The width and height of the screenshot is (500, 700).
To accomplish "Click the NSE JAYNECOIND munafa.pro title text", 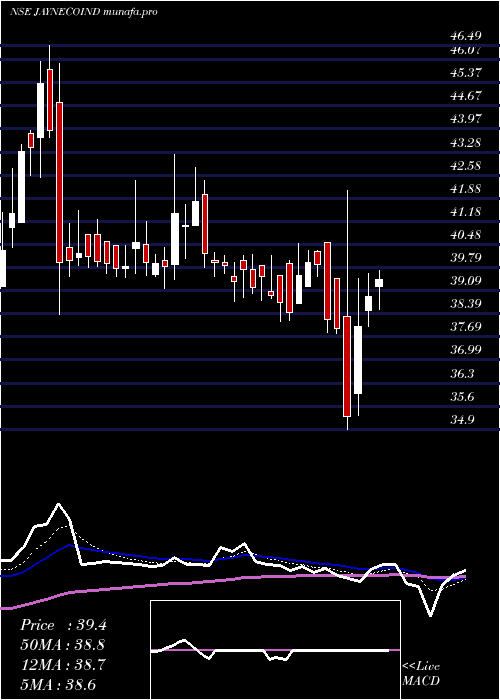I will point(83,12).
